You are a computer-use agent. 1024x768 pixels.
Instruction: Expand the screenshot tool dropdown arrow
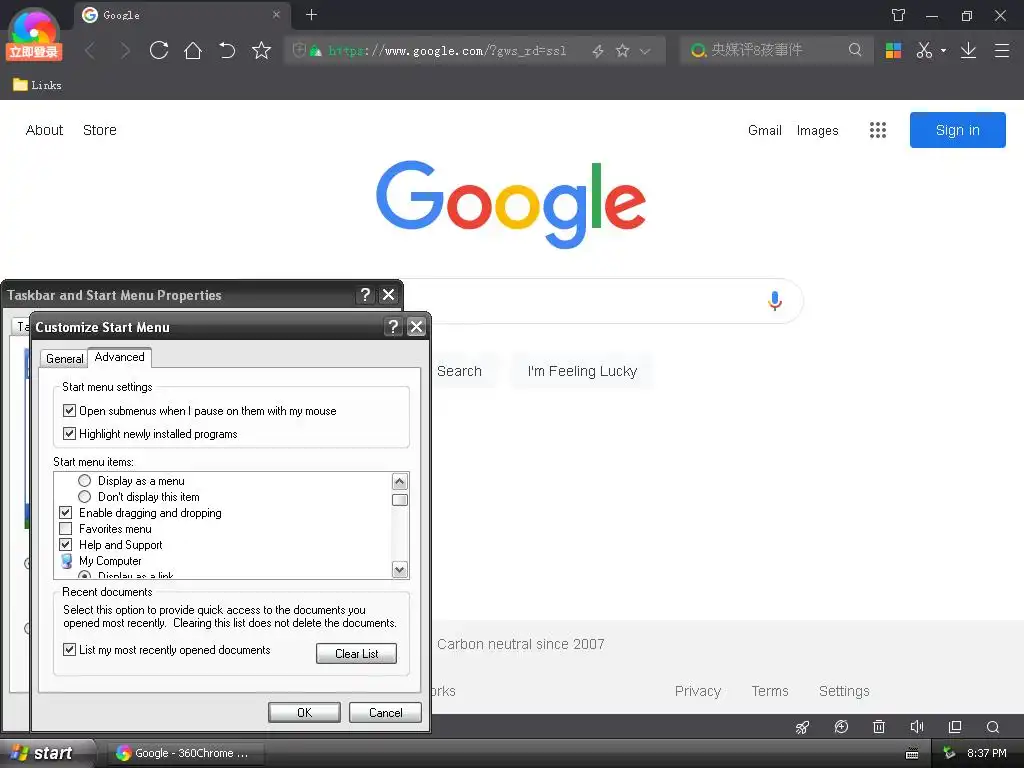[943, 50]
